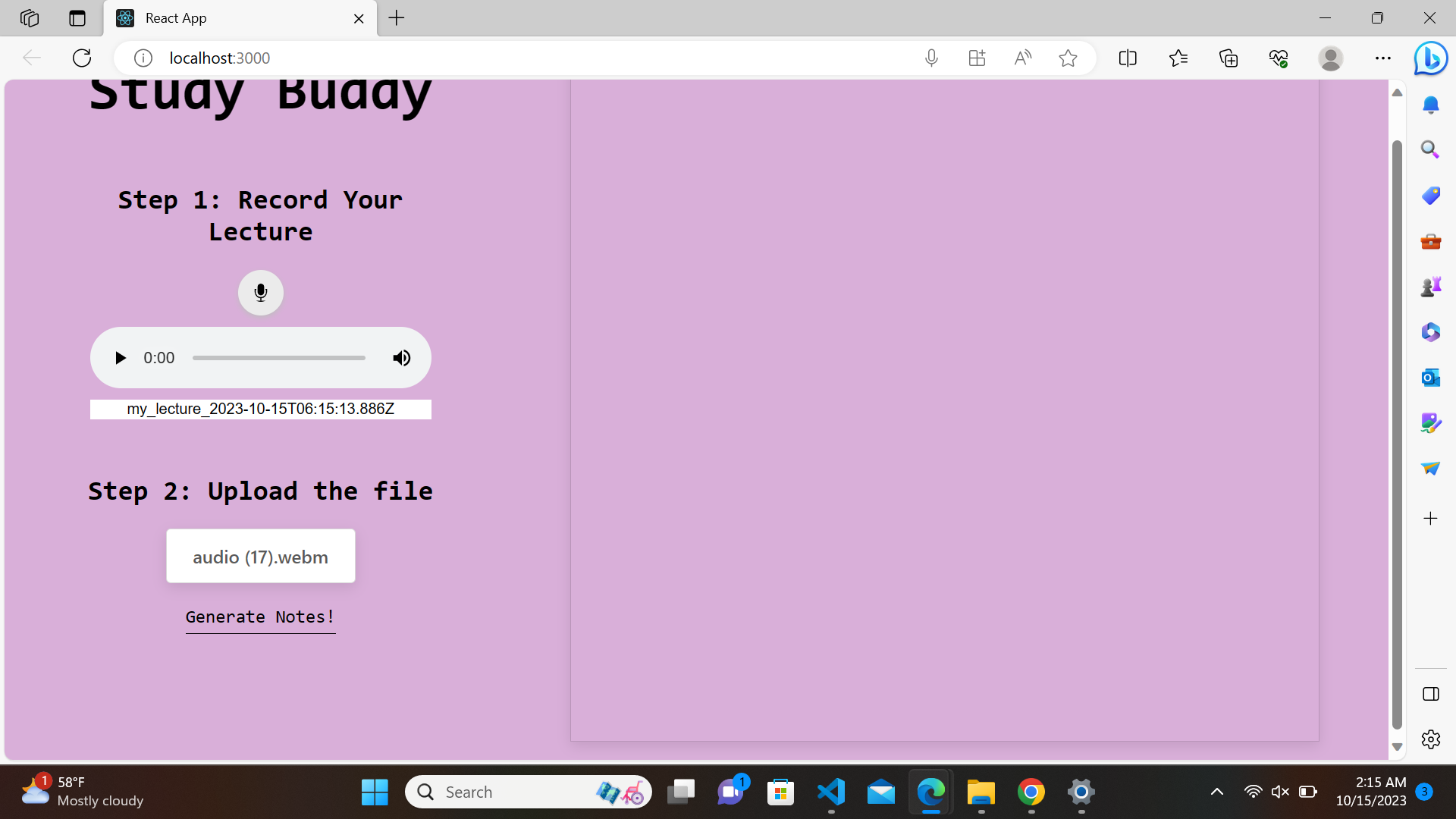Open browser Settings and more menu
The width and height of the screenshot is (1456, 819).
1382,58
